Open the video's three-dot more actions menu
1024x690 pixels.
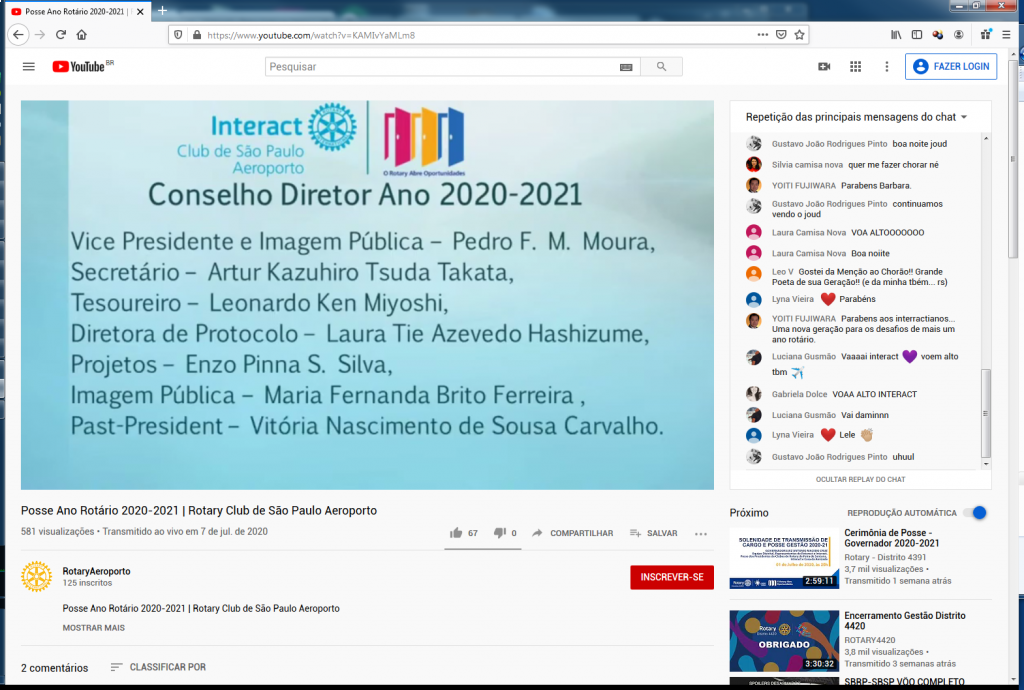click(701, 534)
